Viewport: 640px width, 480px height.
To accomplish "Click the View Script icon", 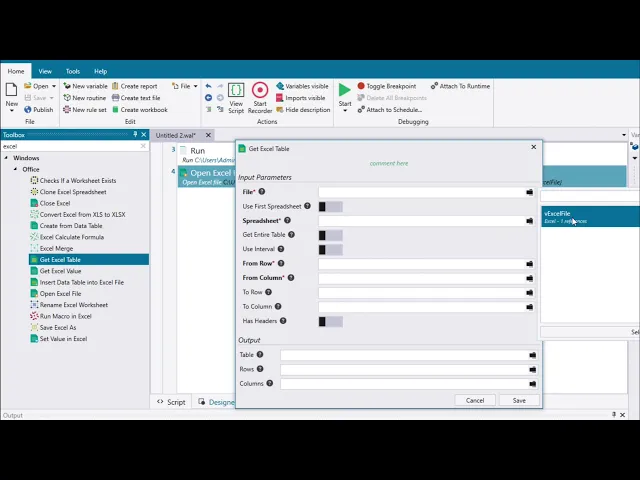I will click(236, 90).
